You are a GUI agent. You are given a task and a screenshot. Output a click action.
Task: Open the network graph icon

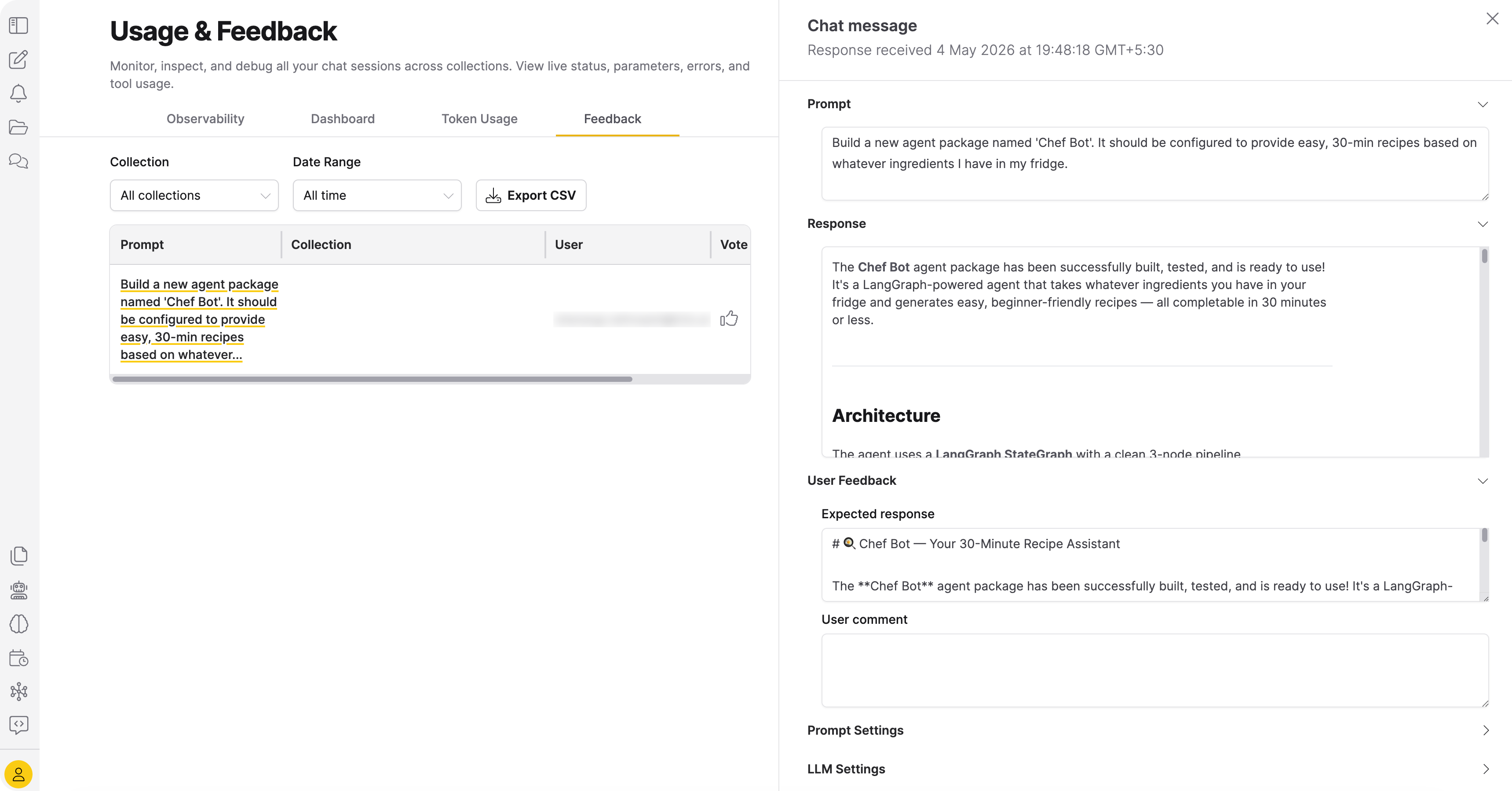click(x=19, y=691)
